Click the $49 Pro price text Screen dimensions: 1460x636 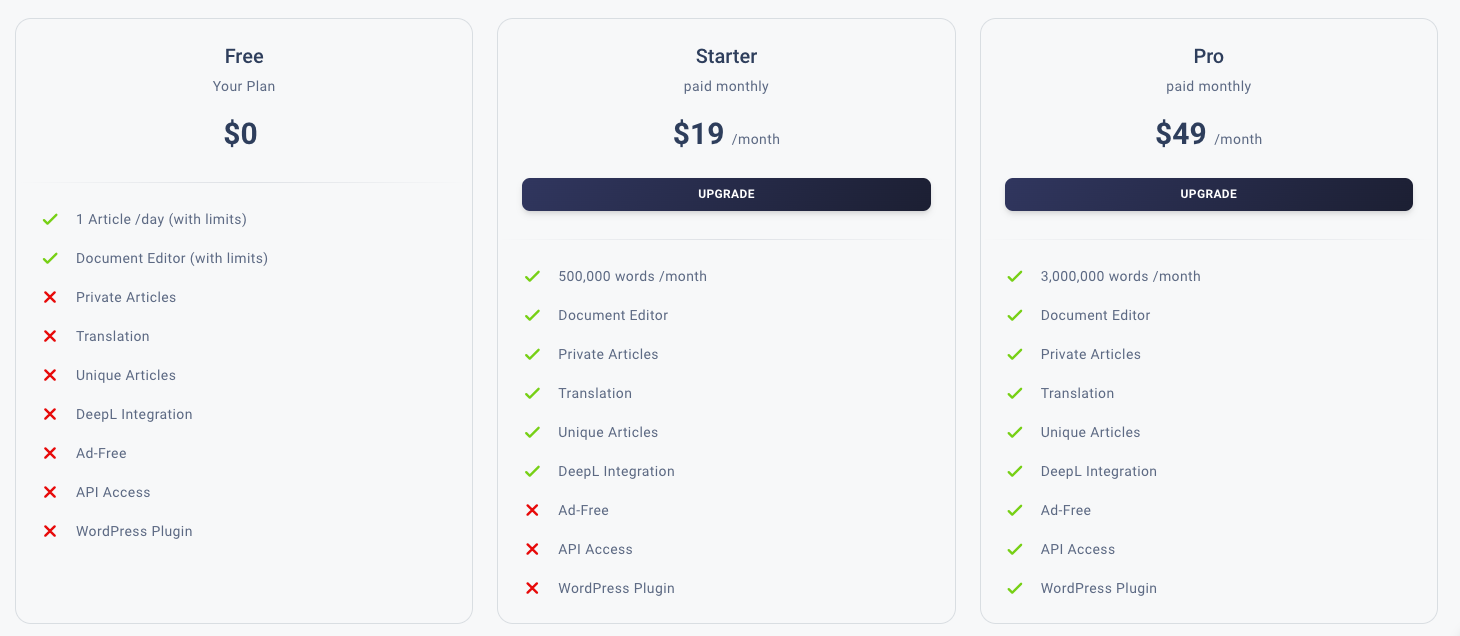1181,134
